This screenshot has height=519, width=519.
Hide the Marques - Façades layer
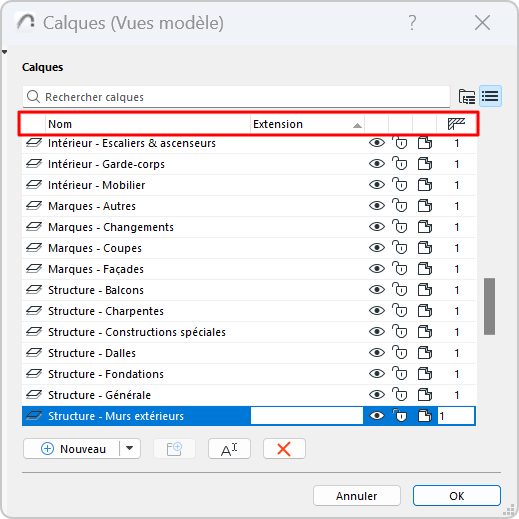[377, 269]
